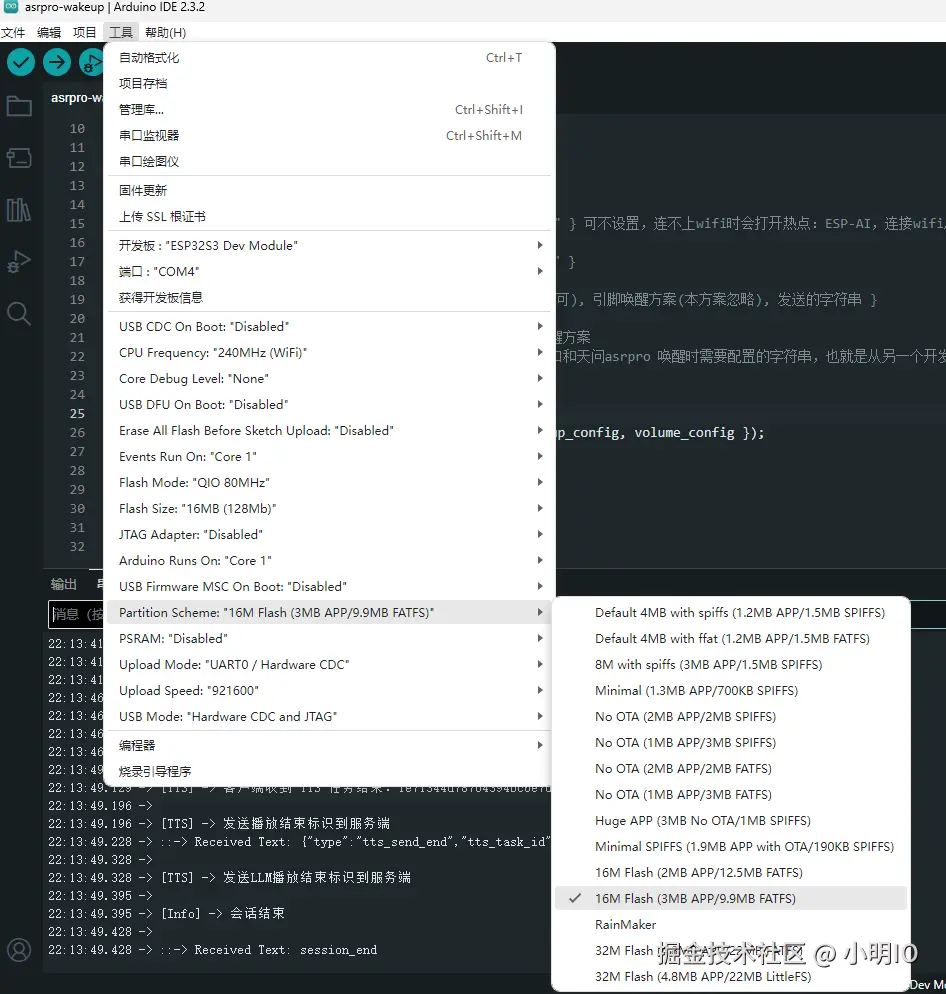Image resolution: width=946 pixels, height=994 pixels.
Task: Expand Flash Mode submenu
Action: (329, 482)
